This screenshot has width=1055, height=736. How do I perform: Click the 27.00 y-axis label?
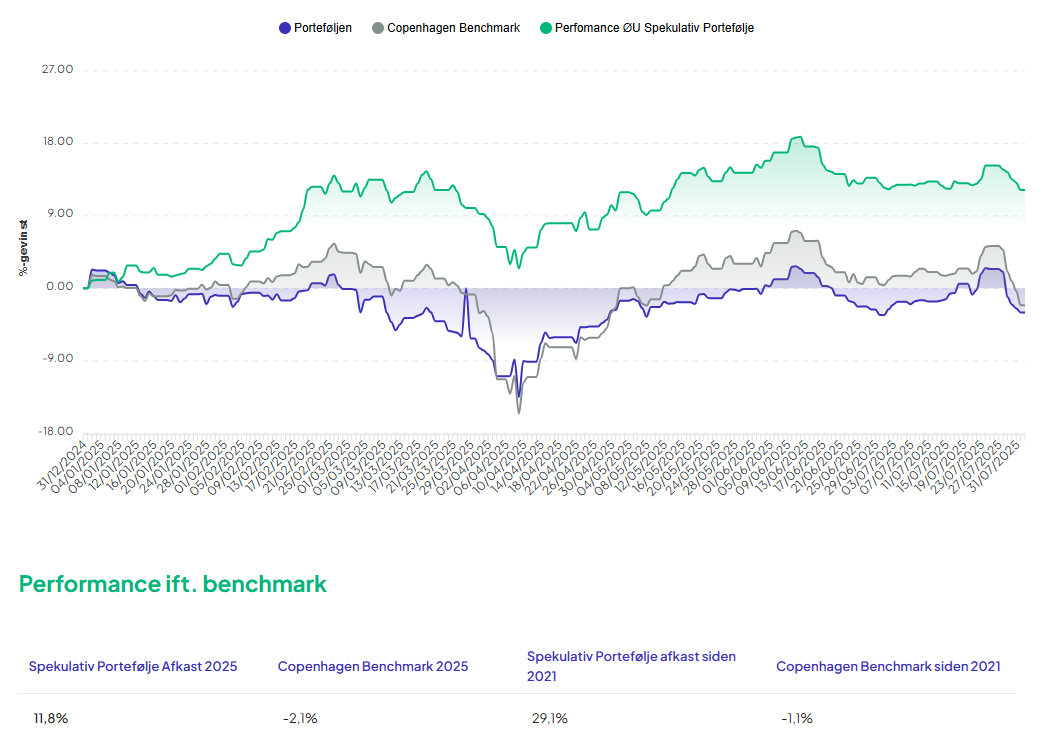tap(57, 70)
